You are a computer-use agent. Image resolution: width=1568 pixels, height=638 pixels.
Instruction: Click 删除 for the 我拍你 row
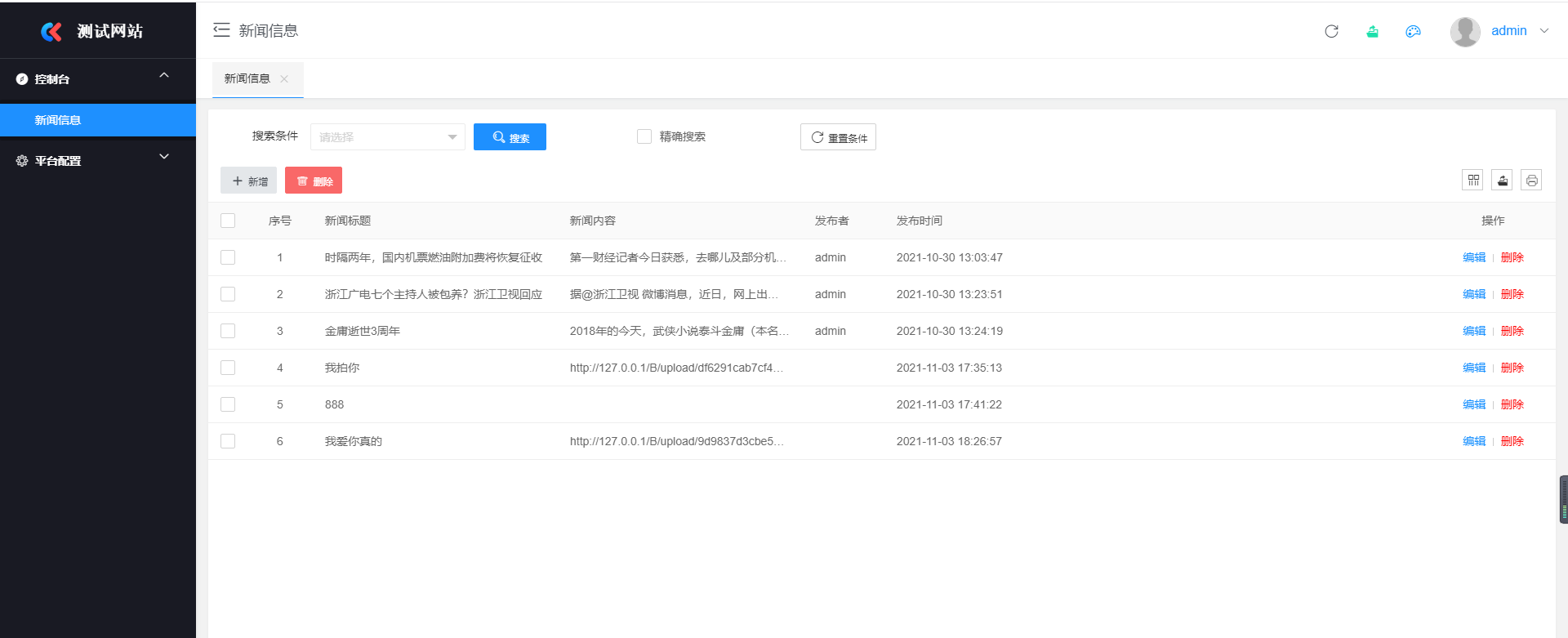[1512, 368]
